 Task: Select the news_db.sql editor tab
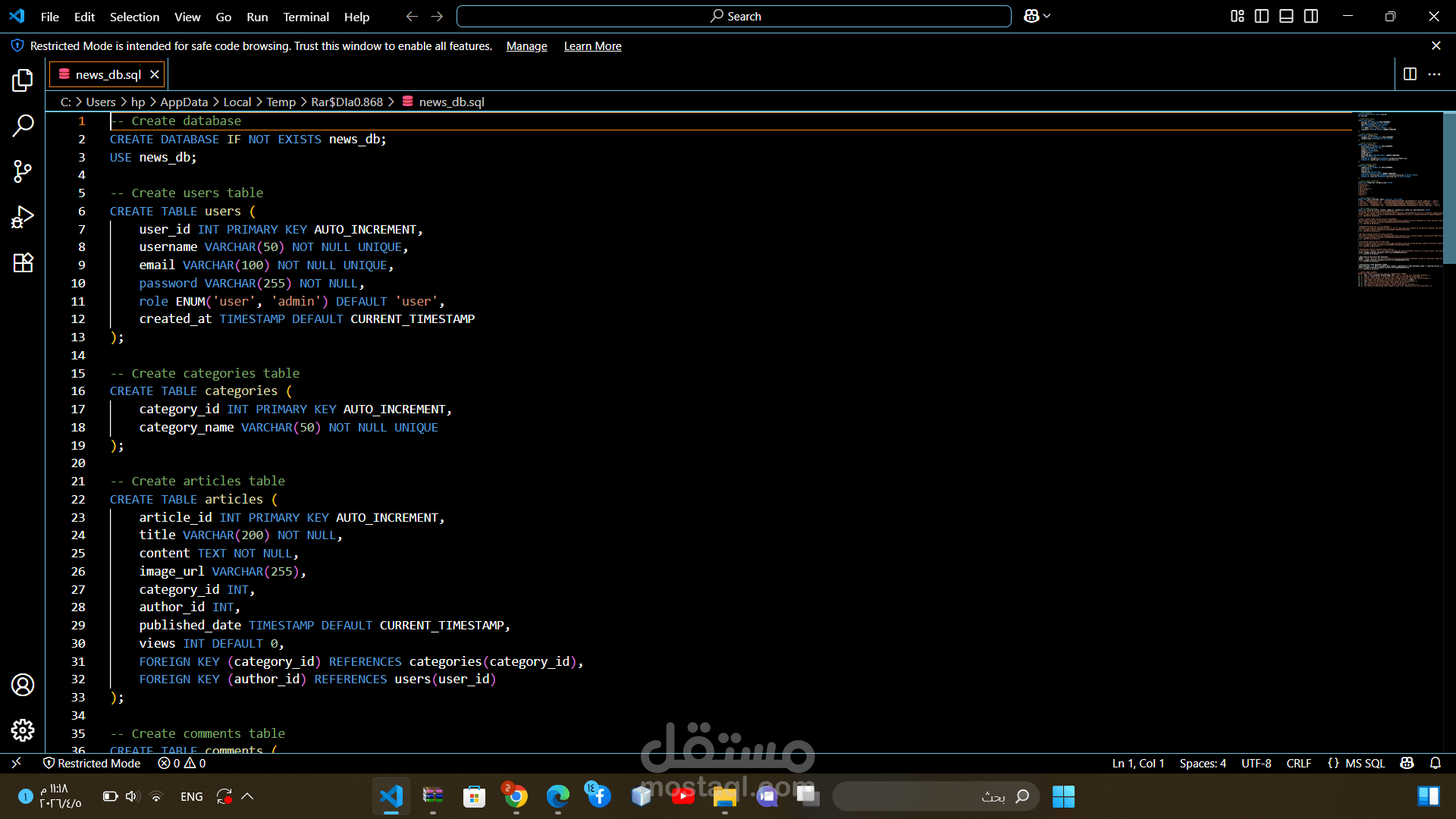coord(108,74)
